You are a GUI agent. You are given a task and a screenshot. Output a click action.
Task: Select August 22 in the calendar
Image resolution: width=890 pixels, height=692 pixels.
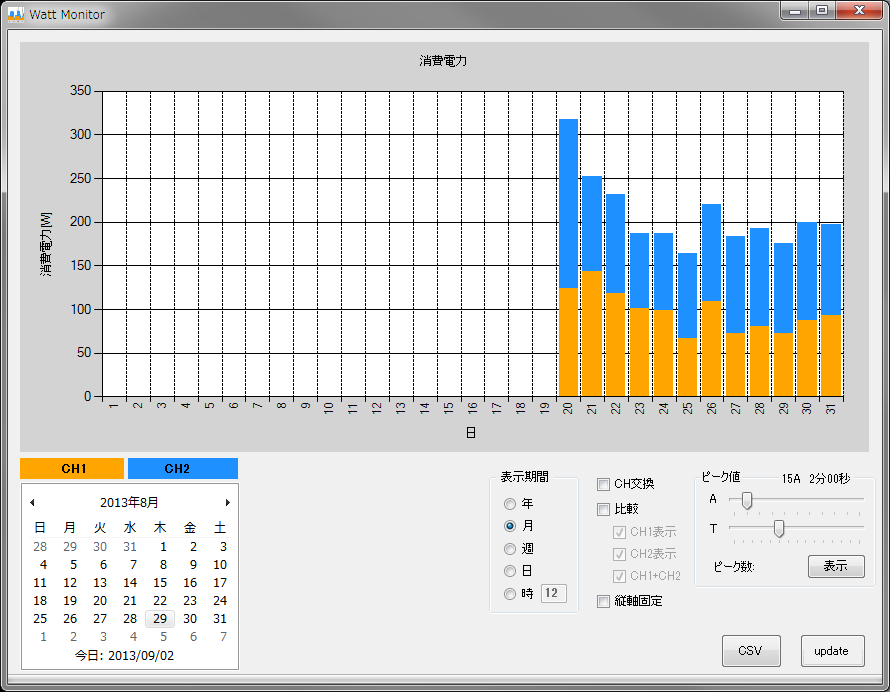[x=160, y=601]
